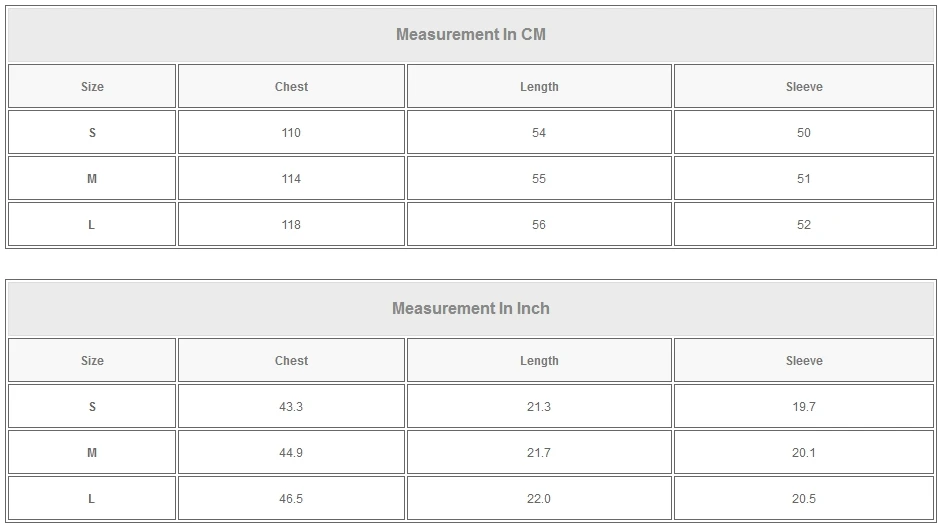
Task: Select the Chest header in Inch table
Action: [291, 361]
